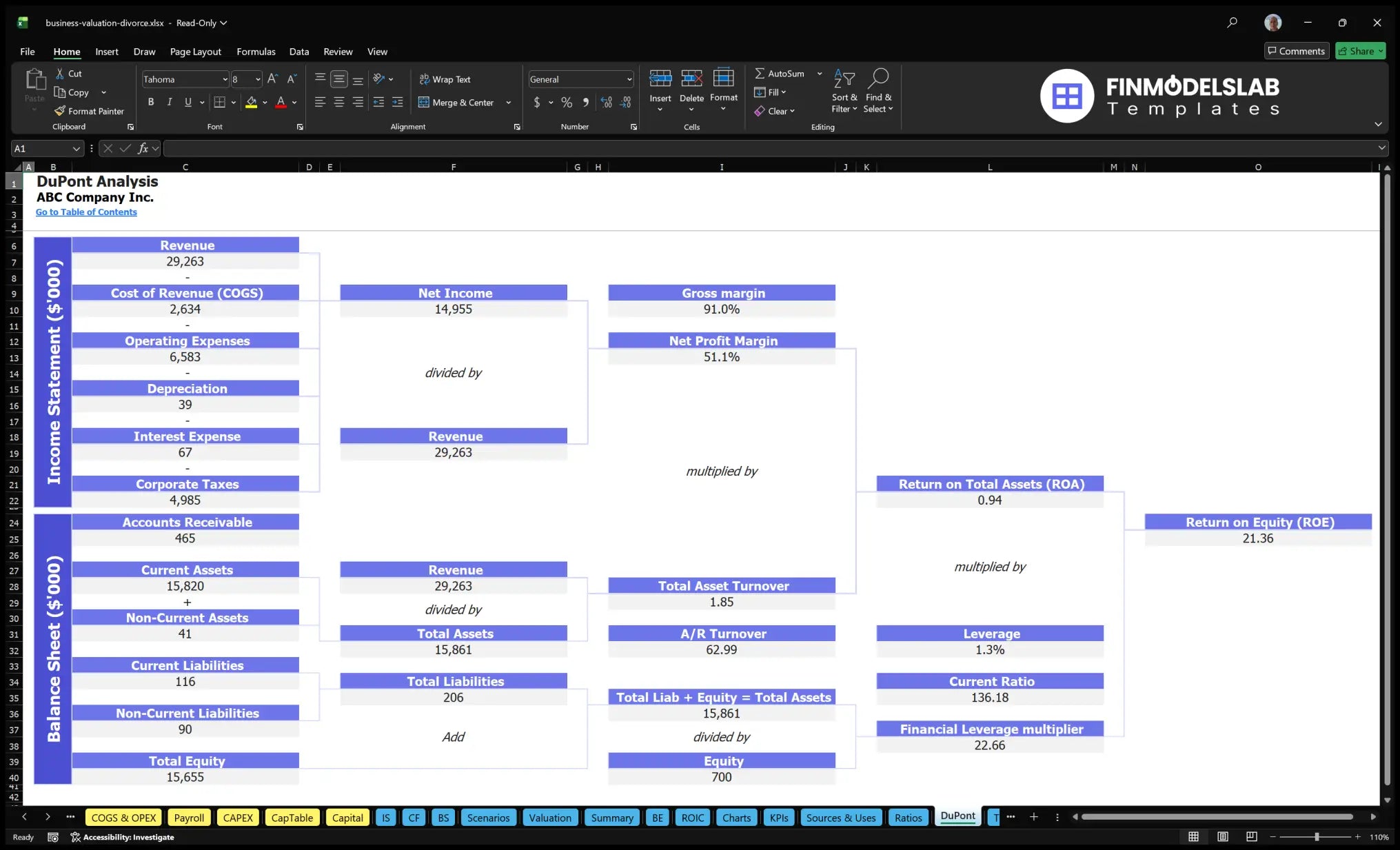This screenshot has width=1400, height=850.
Task: Expand the General number format dropdown
Action: pyautogui.click(x=629, y=79)
